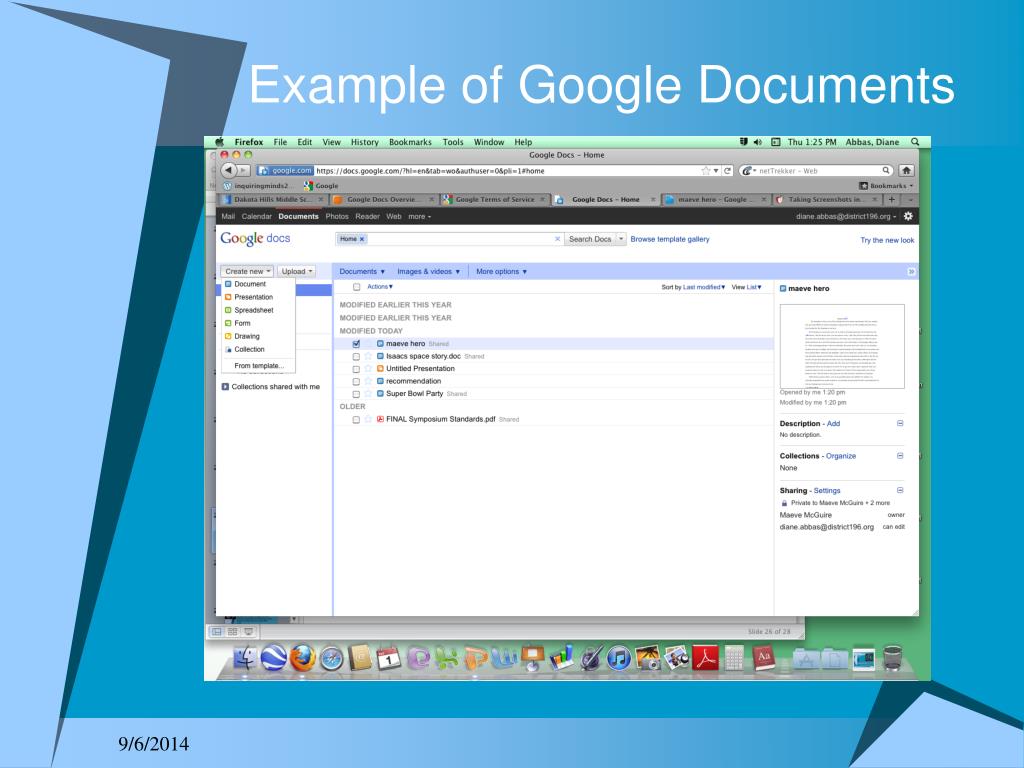Viewport: 1024px width, 768px height.
Task: Launch Google Earth from the Dock
Action: 274,658
